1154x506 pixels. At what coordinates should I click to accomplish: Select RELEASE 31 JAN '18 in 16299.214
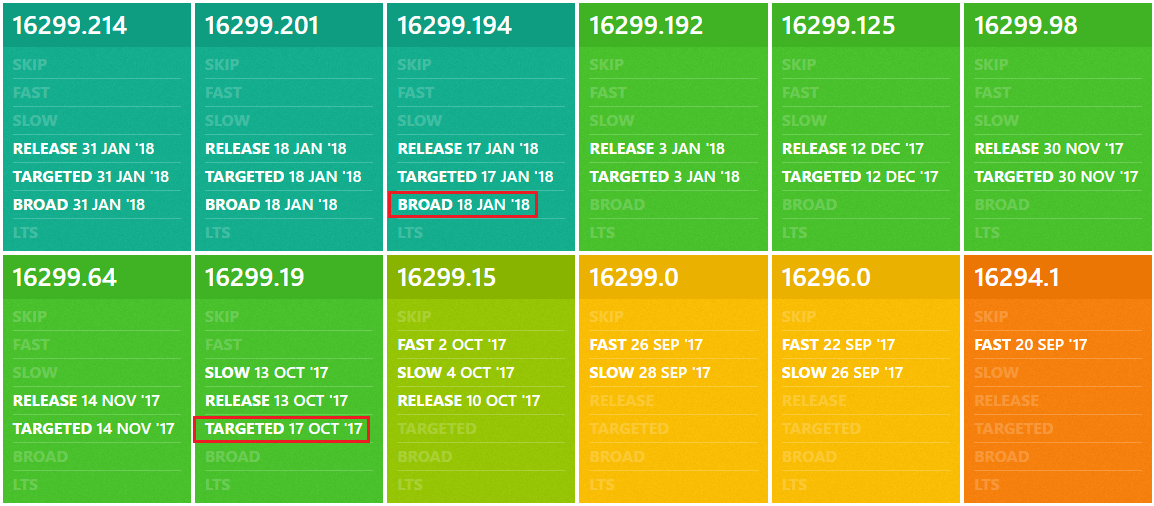point(84,149)
